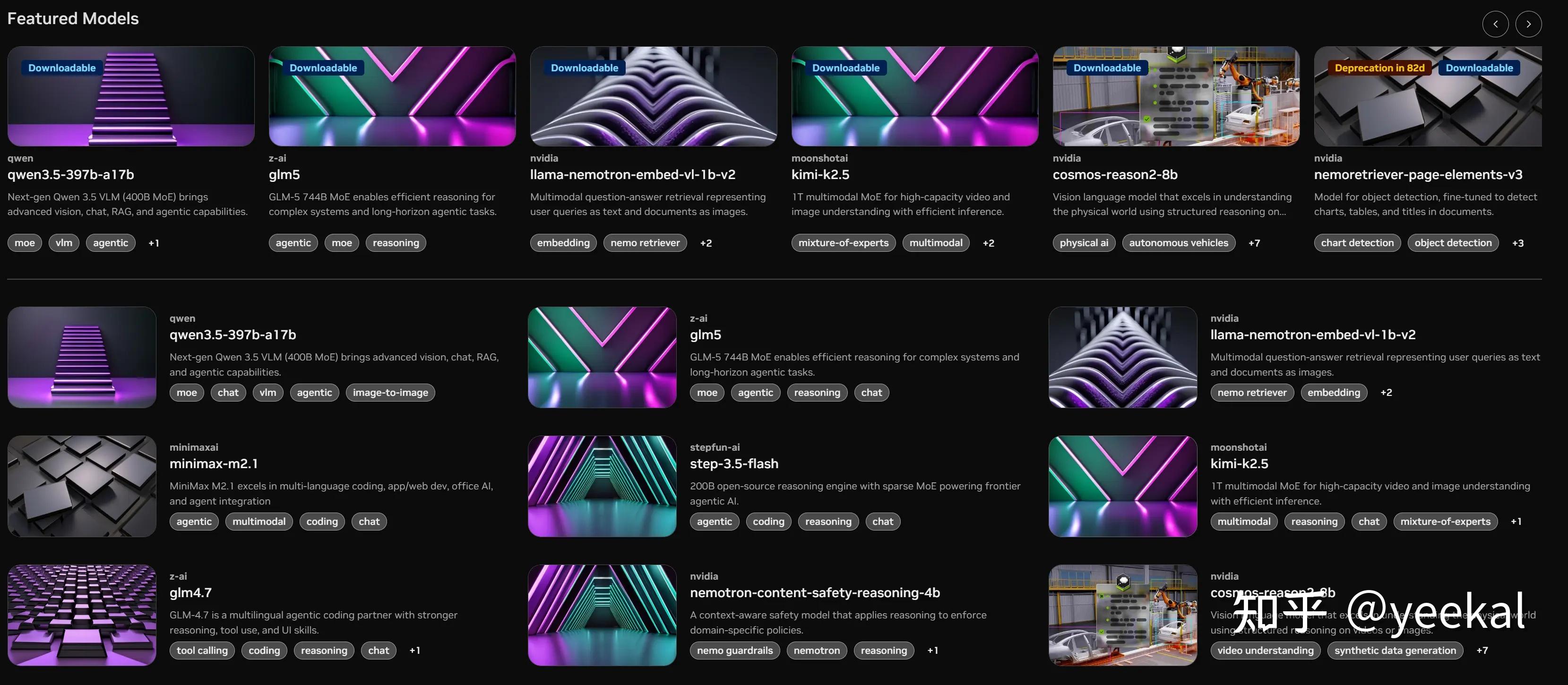
Task: Select the "nemotron" tag pill
Action: tap(816, 651)
